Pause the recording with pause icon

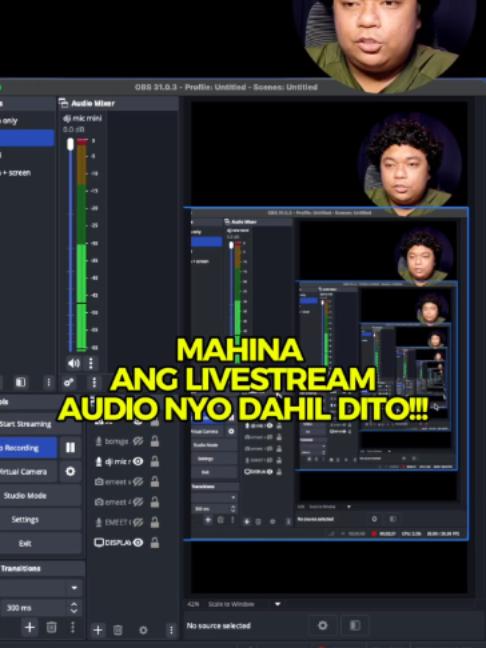tap(70, 448)
